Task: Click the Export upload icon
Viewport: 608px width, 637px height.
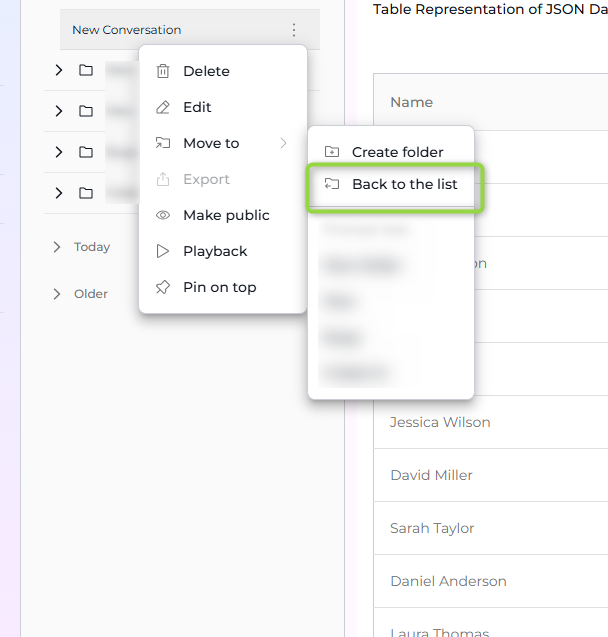Action: (x=163, y=179)
